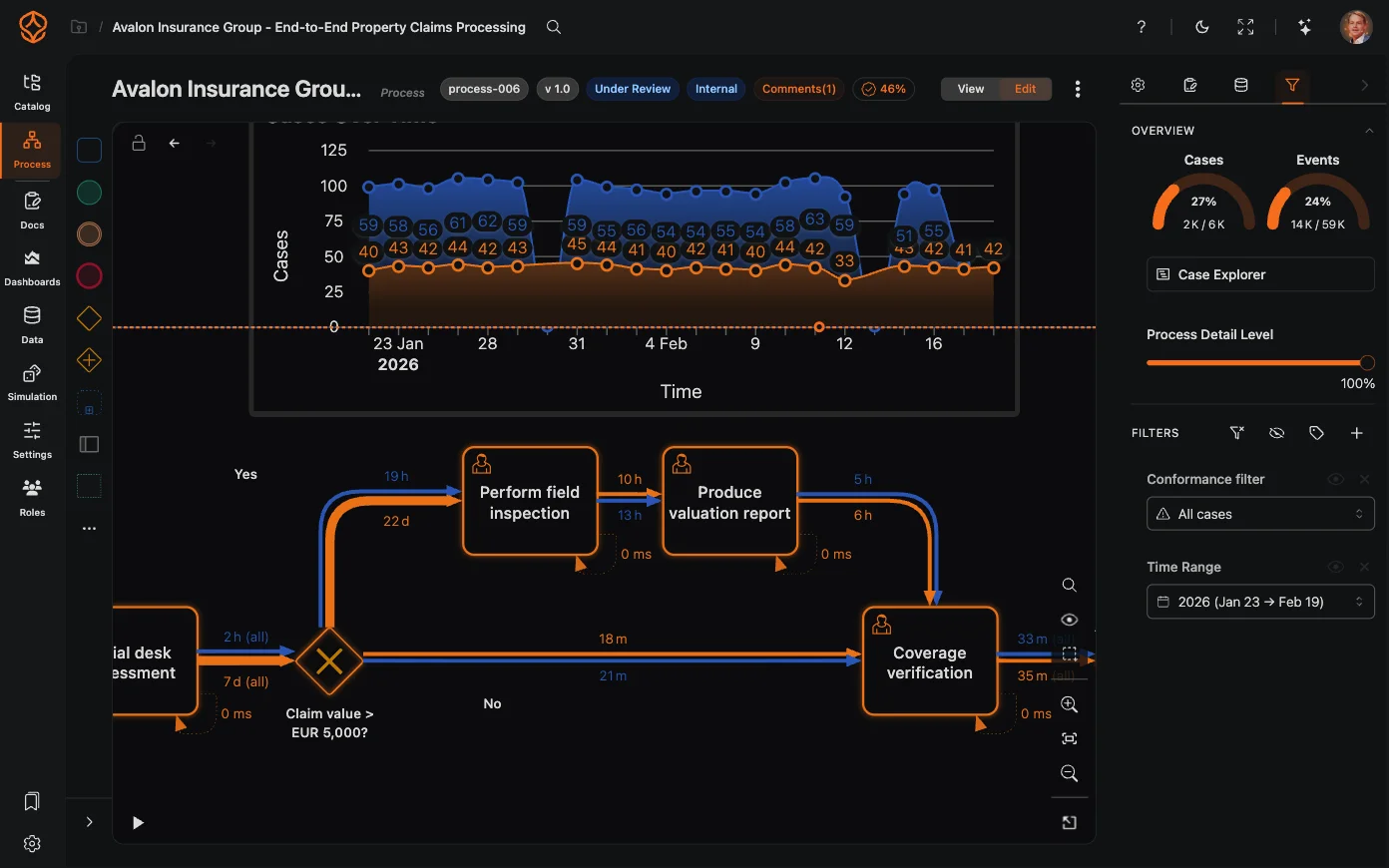Open the Catalog section in sidebar
The image size is (1389, 868).
[x=32, y=92]
